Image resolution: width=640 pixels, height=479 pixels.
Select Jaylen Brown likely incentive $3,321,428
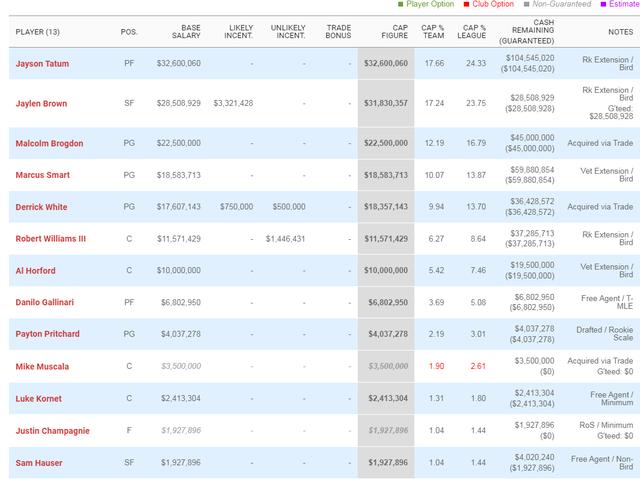[233, 103]
